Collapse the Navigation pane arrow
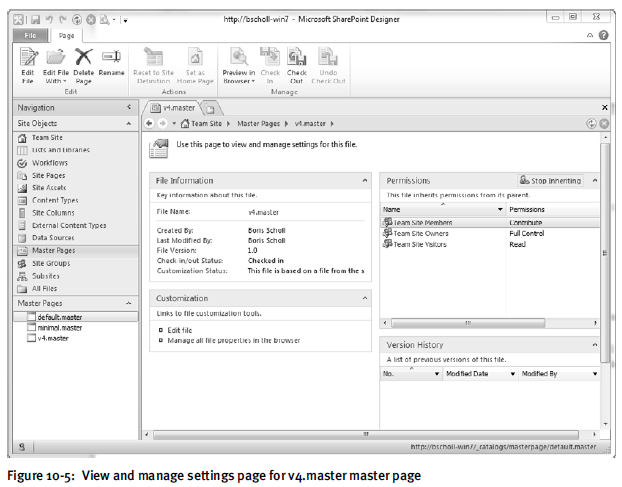622x487 pixels. (x=129, y=107)
